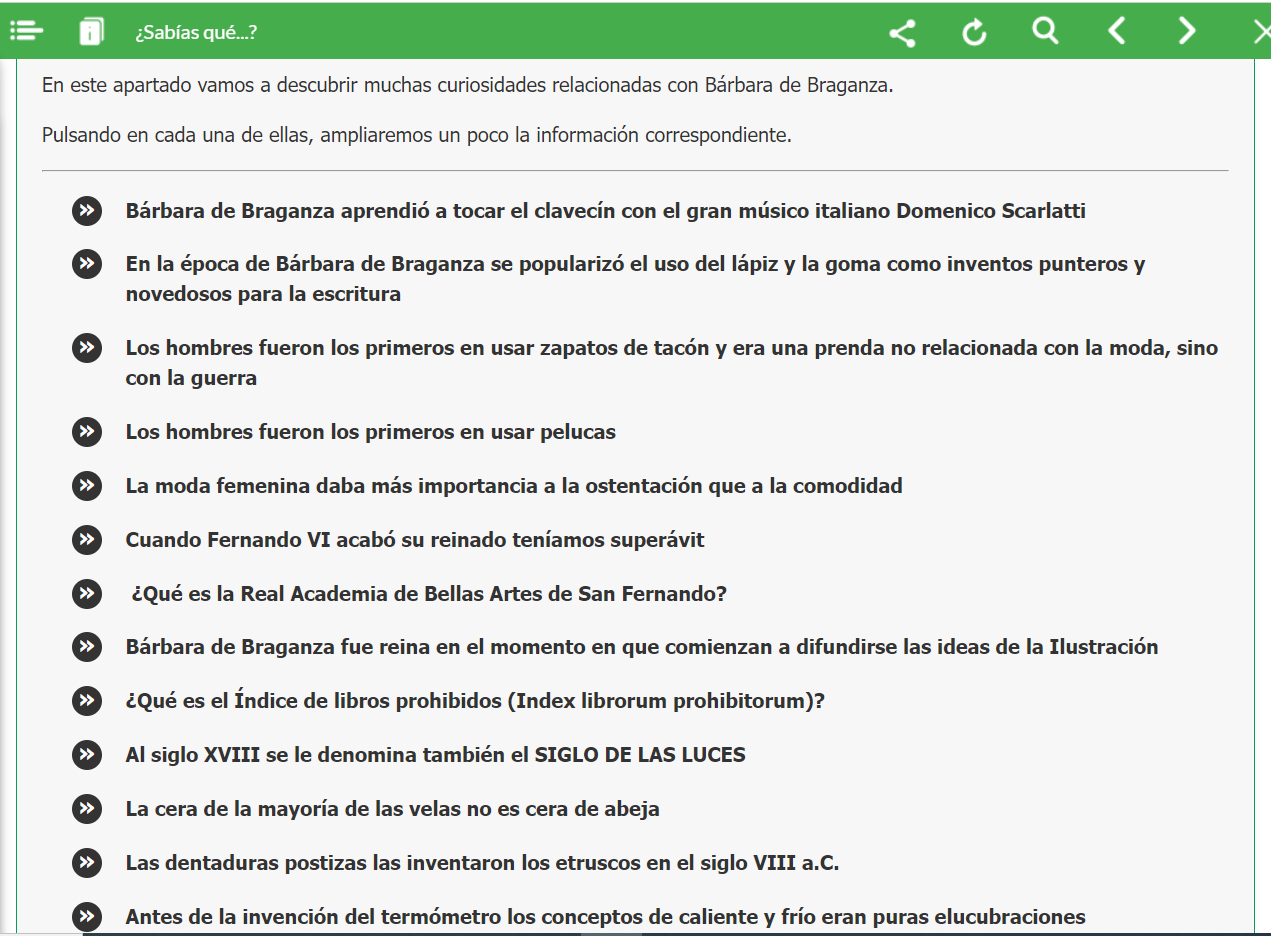Expand arrow icon beside moda femenina item
This screenshot has height=936, width=1271.
[x=87, y=486]
